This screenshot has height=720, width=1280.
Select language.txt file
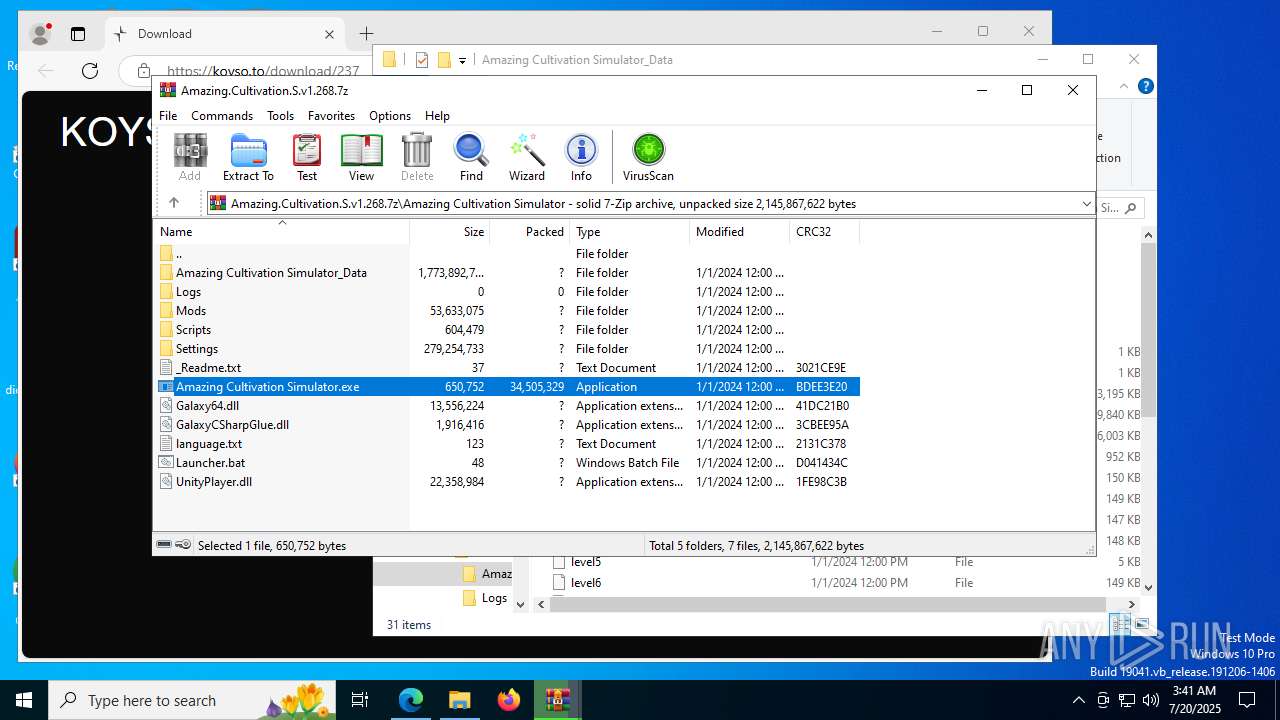[508, 444]
